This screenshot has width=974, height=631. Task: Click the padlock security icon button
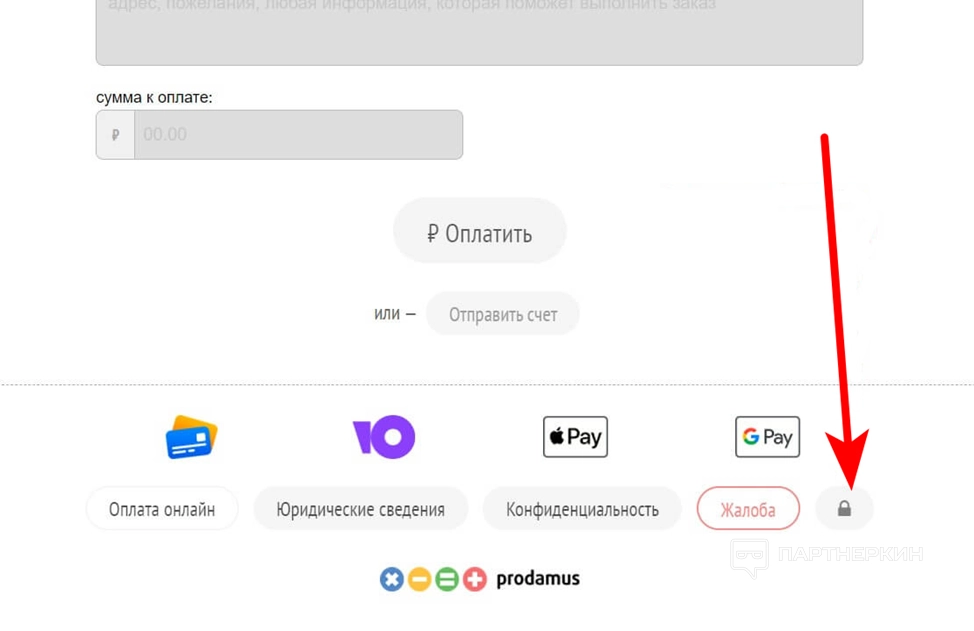(x=844, y=509)
